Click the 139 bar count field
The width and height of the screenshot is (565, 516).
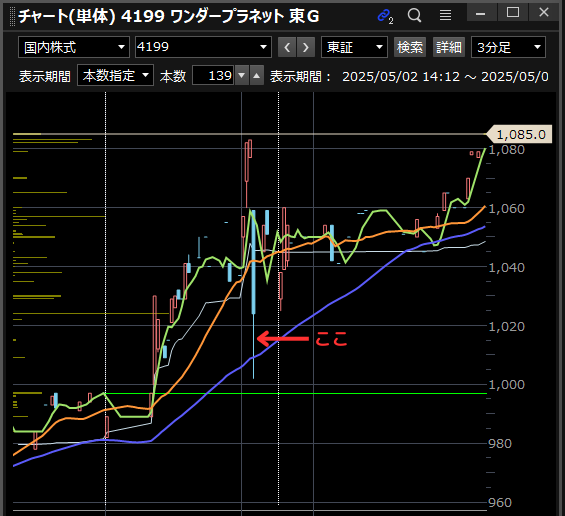tap(213, 75)
